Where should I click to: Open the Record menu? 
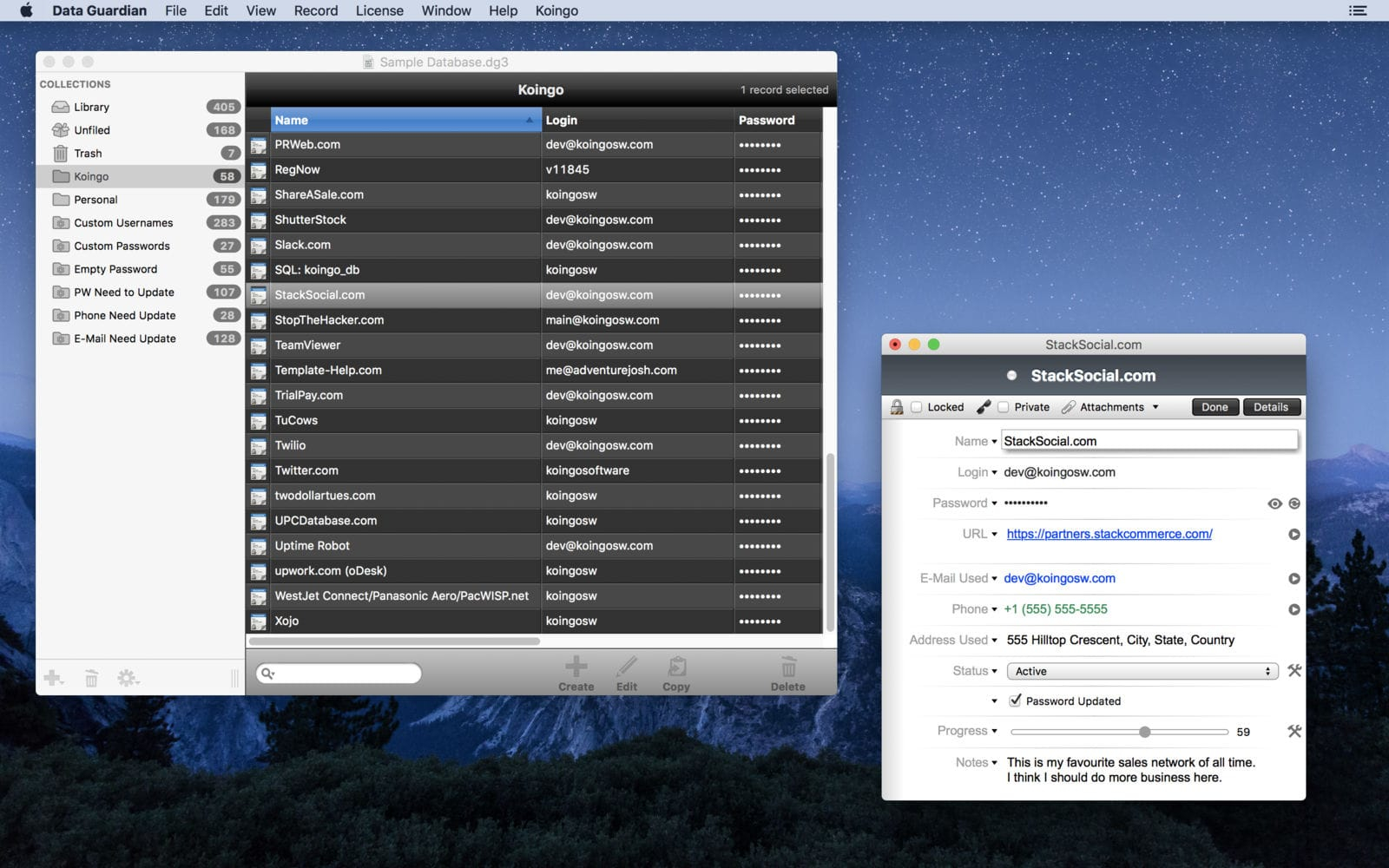316,10
